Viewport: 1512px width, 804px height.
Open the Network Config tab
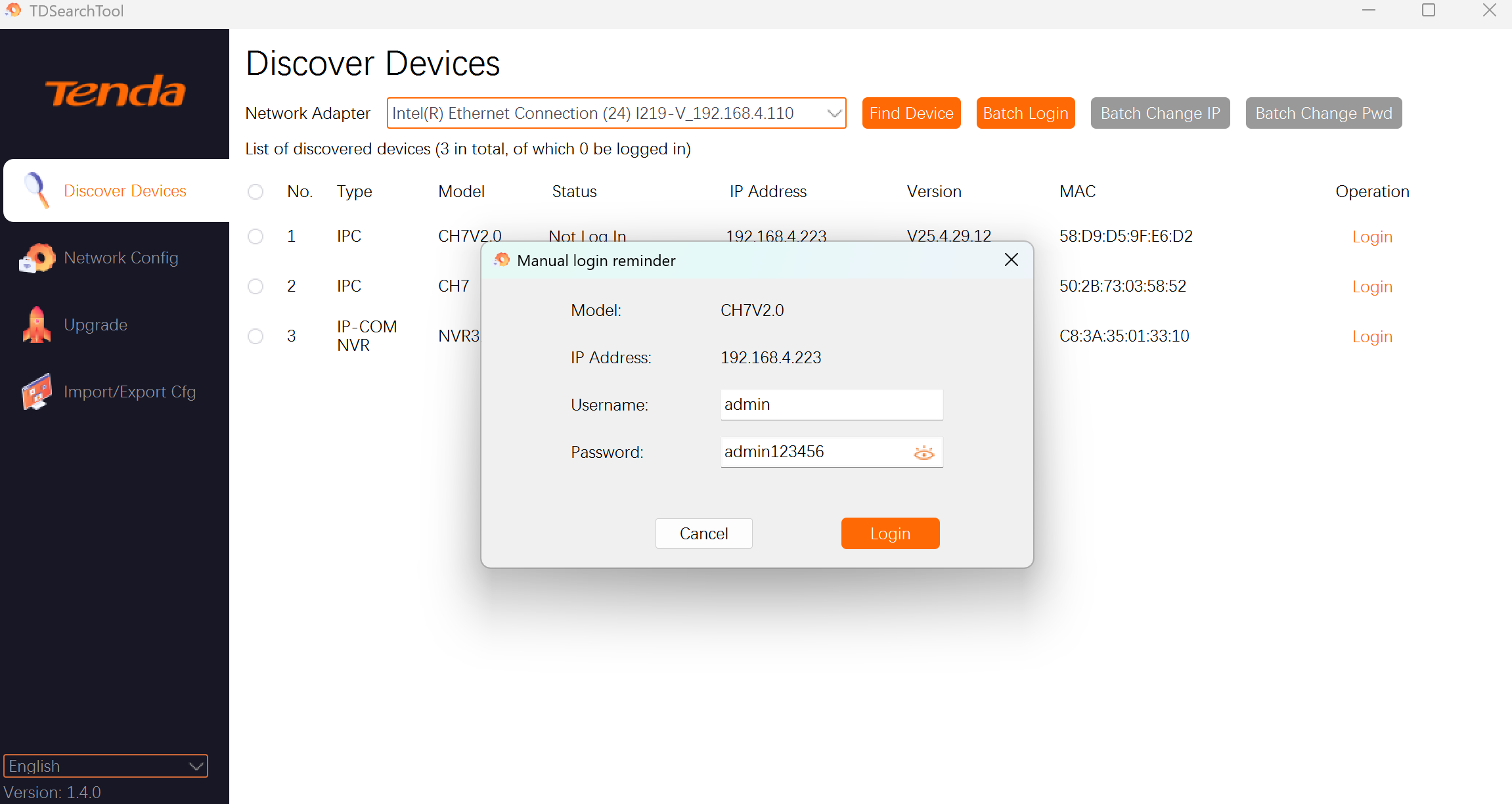click(x=121, y=258)
